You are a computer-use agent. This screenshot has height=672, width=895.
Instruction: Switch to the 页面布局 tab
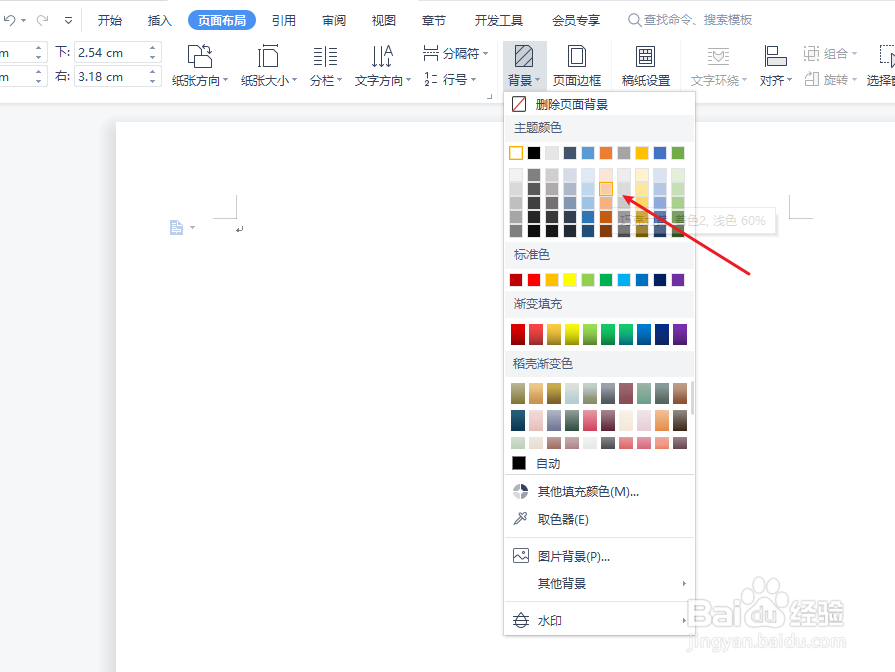click(222, 21)
